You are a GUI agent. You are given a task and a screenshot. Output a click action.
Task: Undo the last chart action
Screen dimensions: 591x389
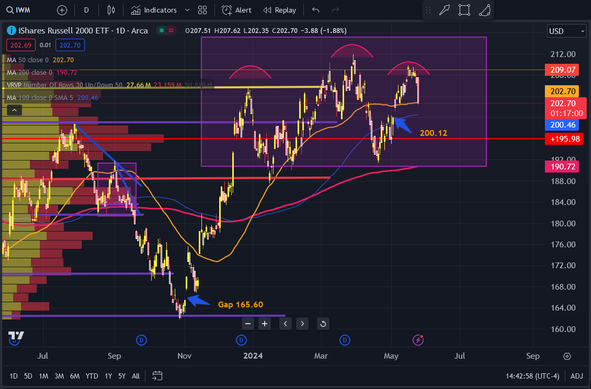click(316, 10)
